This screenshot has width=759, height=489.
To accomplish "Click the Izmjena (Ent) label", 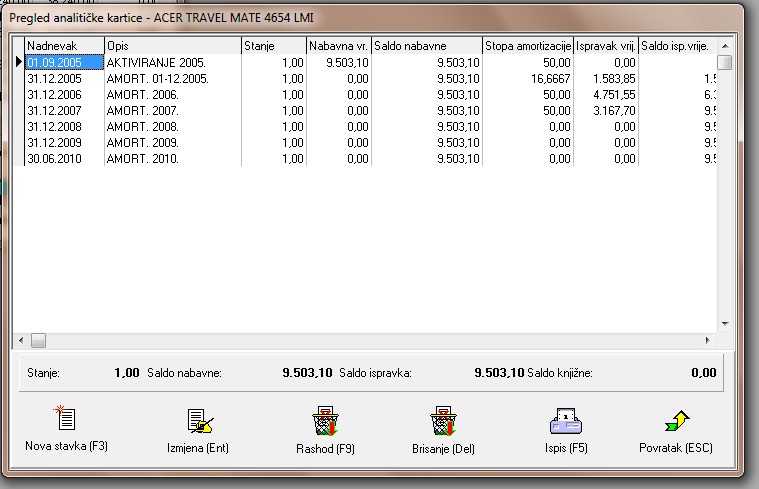I will click(197, 448).
